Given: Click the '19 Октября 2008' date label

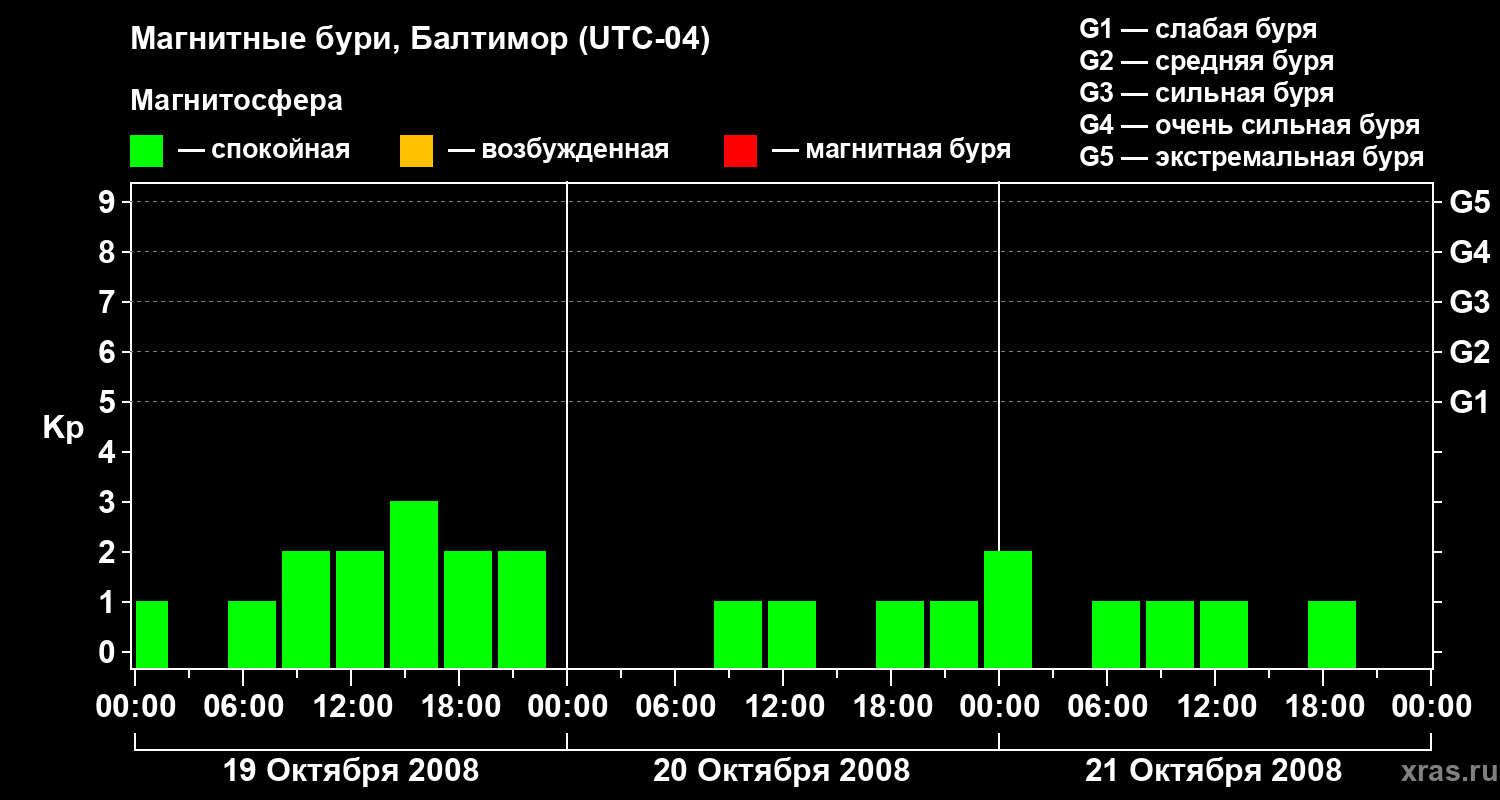Looking at the screenshot, I should pos(351,771).
